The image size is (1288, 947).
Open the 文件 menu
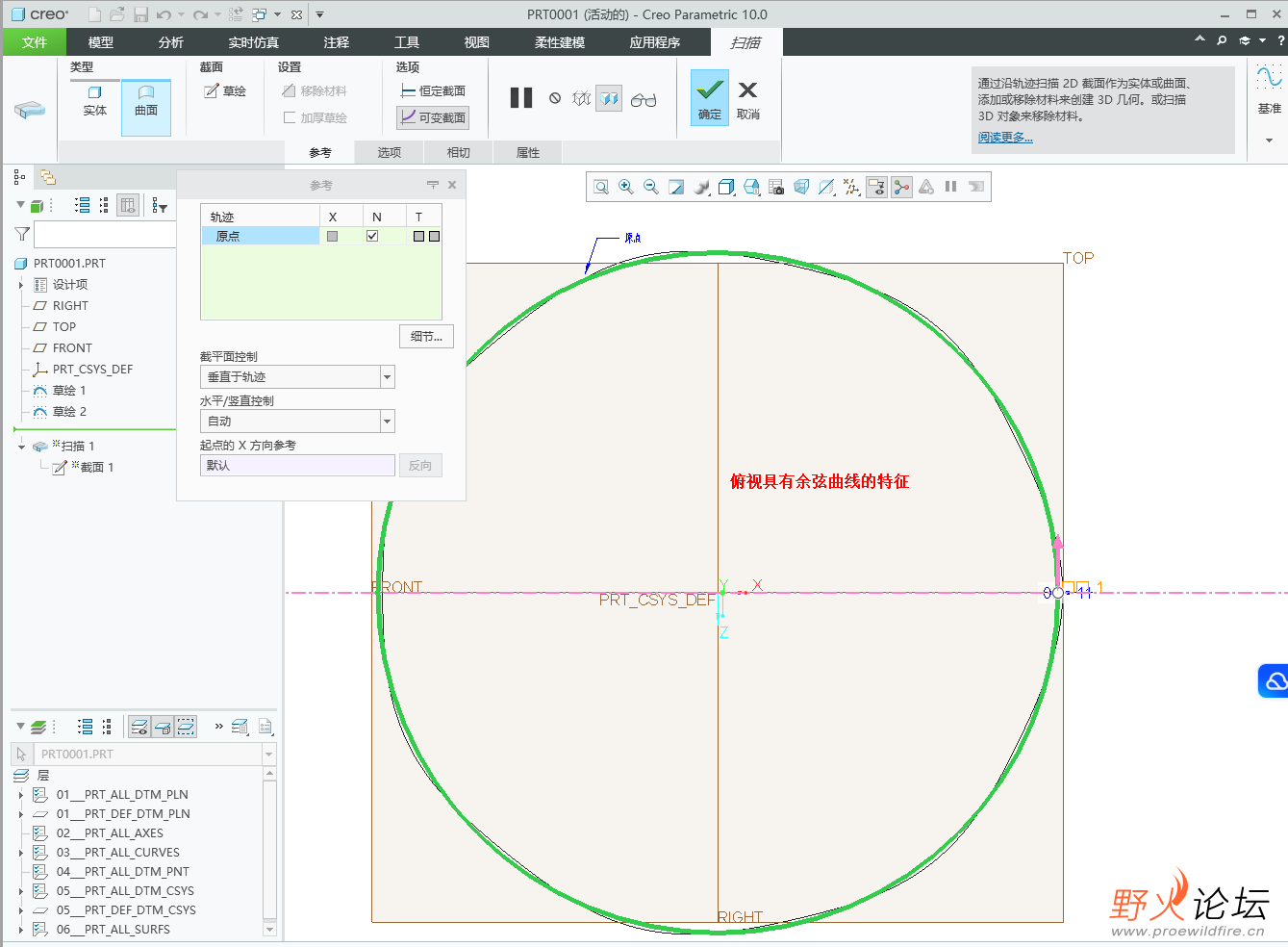(35, 42)
